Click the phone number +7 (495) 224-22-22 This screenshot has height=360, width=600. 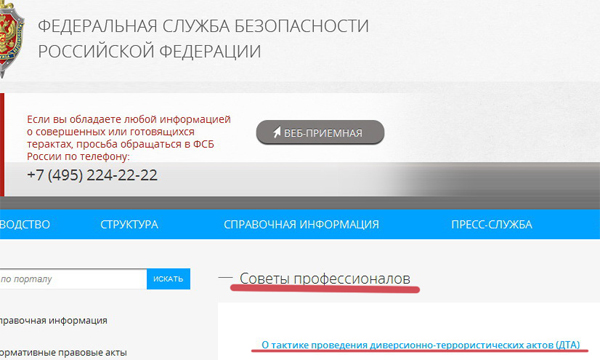pyautogui.click(x=92, y=175)
